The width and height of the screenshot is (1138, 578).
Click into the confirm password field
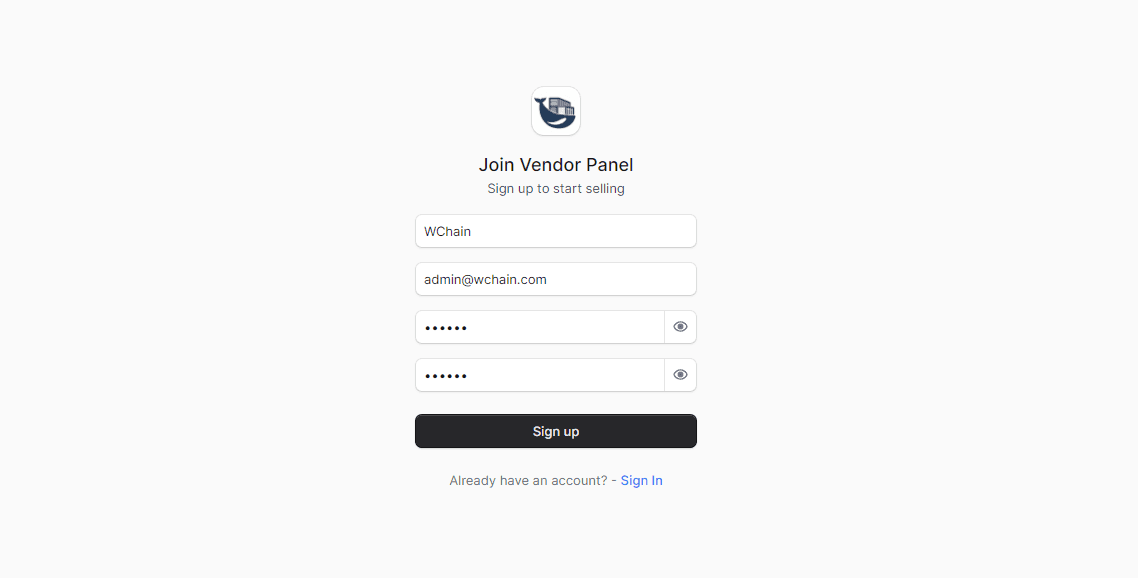coord(540,375)
